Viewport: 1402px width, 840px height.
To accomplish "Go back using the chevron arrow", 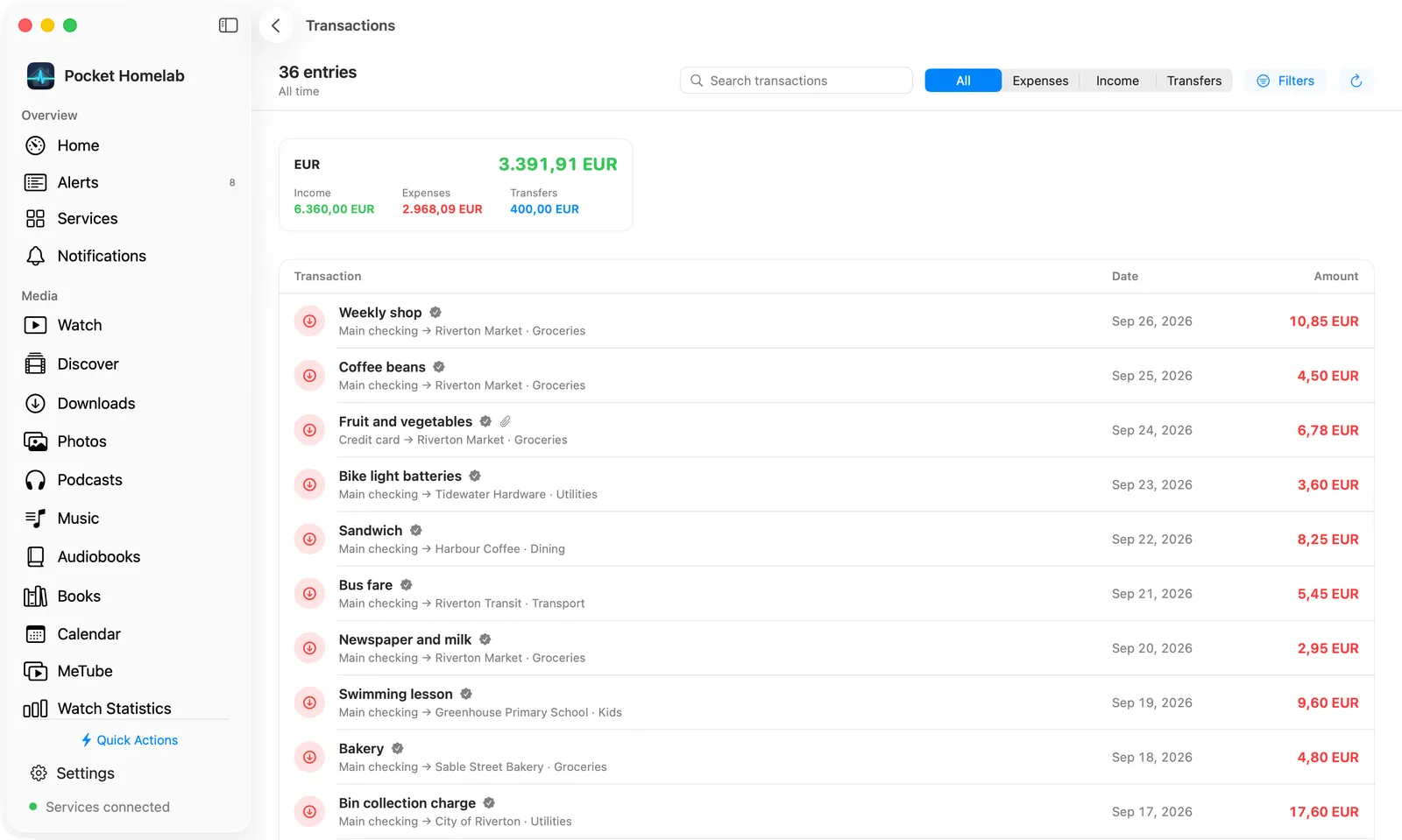I will tap(276, 25).
